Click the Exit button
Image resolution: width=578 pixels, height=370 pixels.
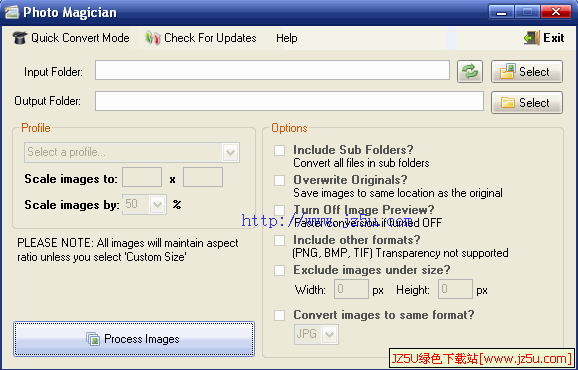(x=544, y=38)
